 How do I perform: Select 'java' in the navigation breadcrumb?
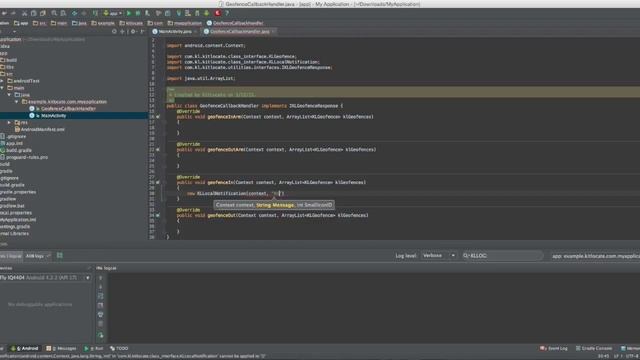pos(80,23)
